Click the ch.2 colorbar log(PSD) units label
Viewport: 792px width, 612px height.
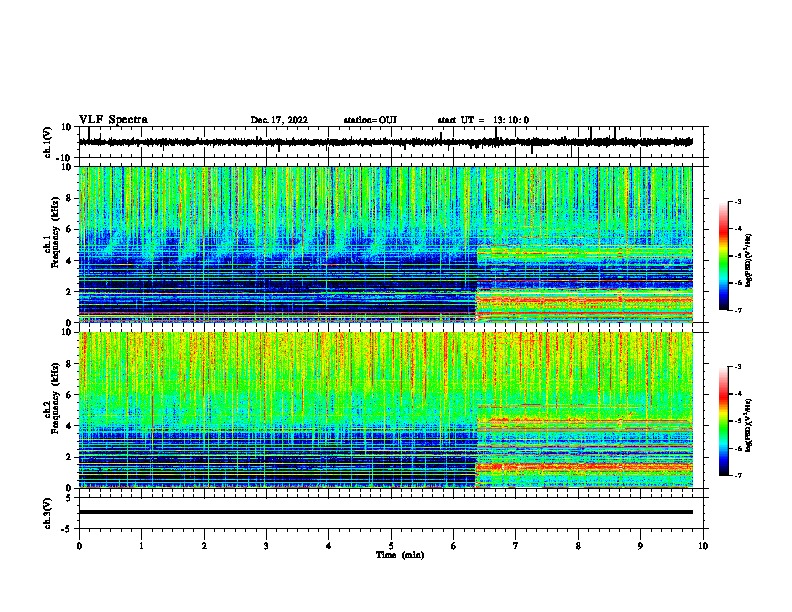[748, 426]
